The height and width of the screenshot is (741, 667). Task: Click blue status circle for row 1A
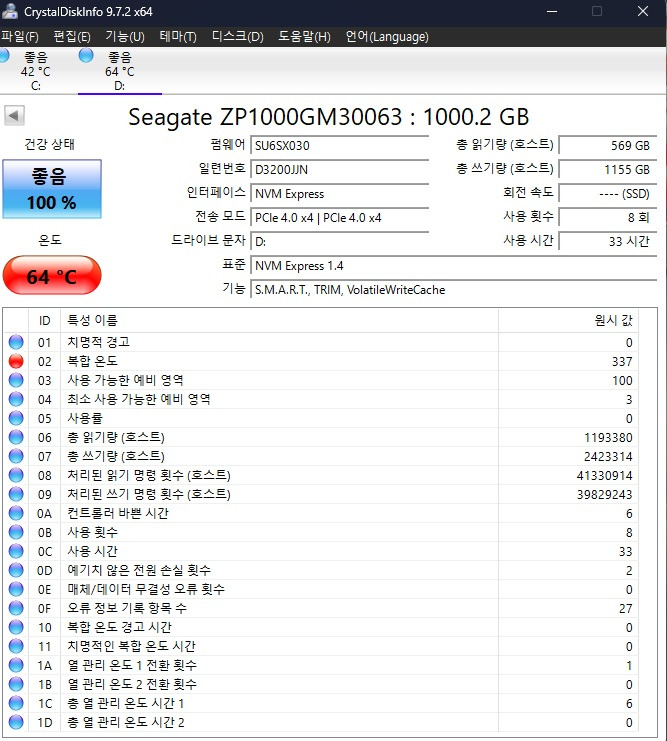click(16, 665)
